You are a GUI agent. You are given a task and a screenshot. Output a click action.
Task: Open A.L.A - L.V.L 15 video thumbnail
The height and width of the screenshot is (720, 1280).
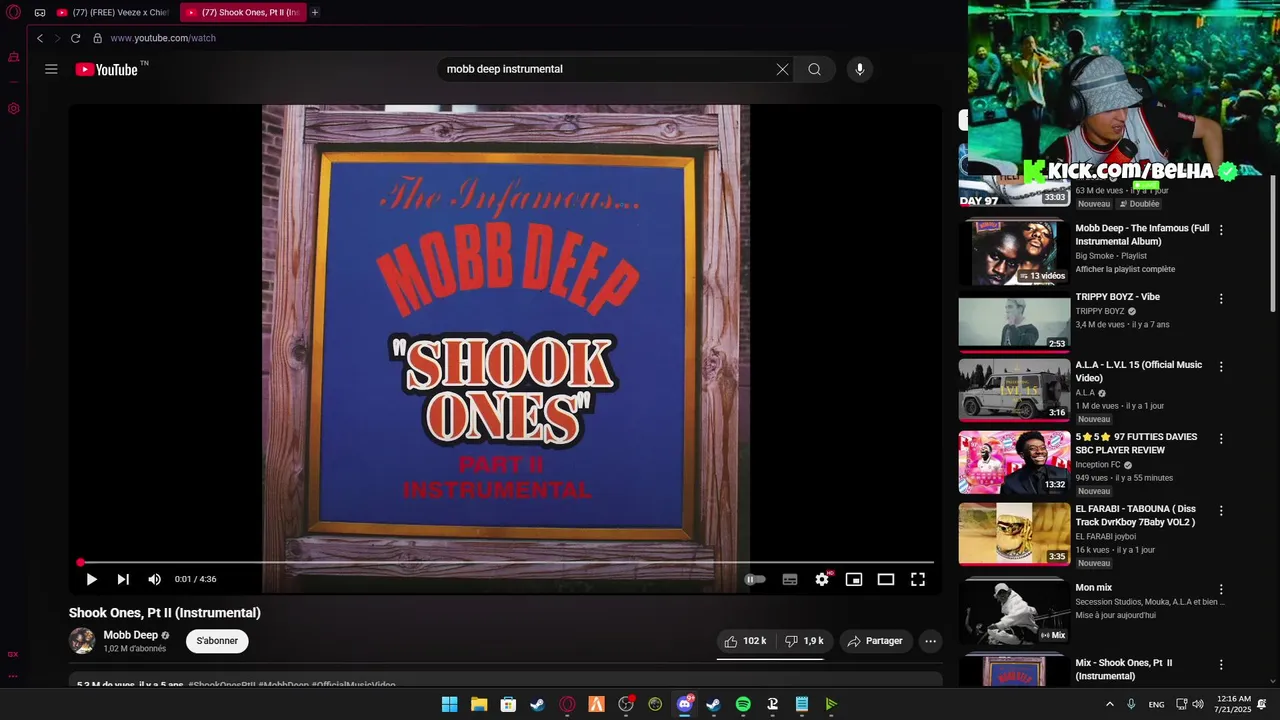1014,390
